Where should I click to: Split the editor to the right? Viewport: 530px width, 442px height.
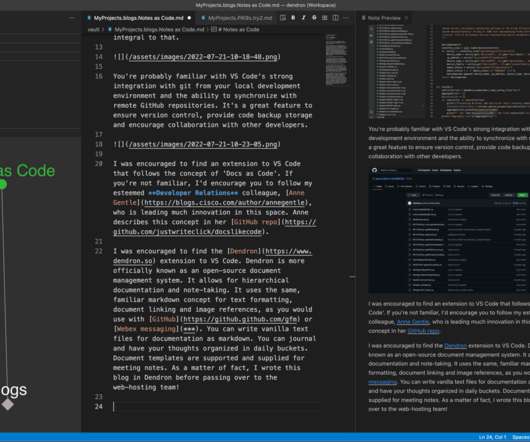click(x=335, y=18)
